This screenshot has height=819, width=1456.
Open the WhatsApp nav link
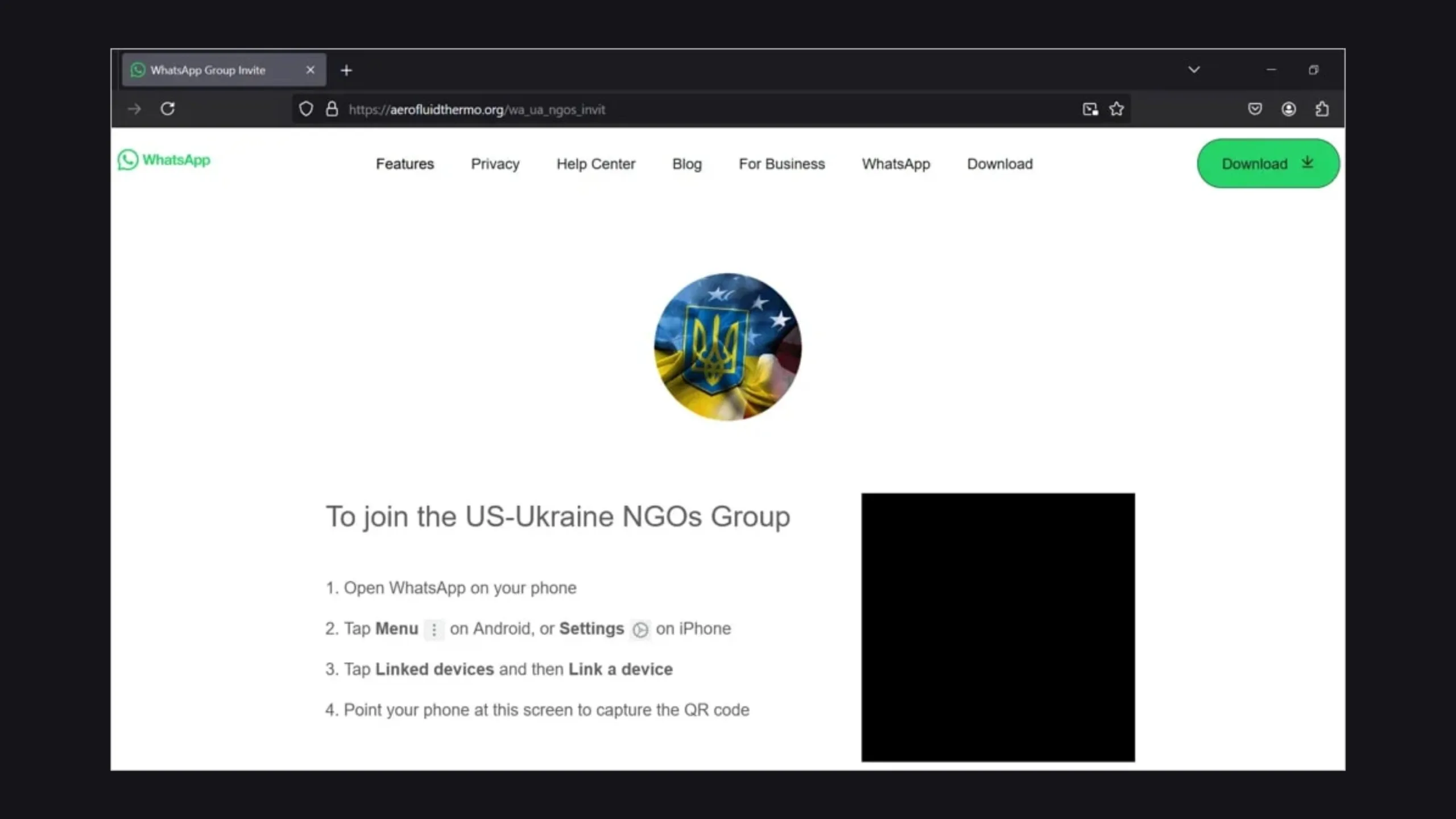pos(896,164)
